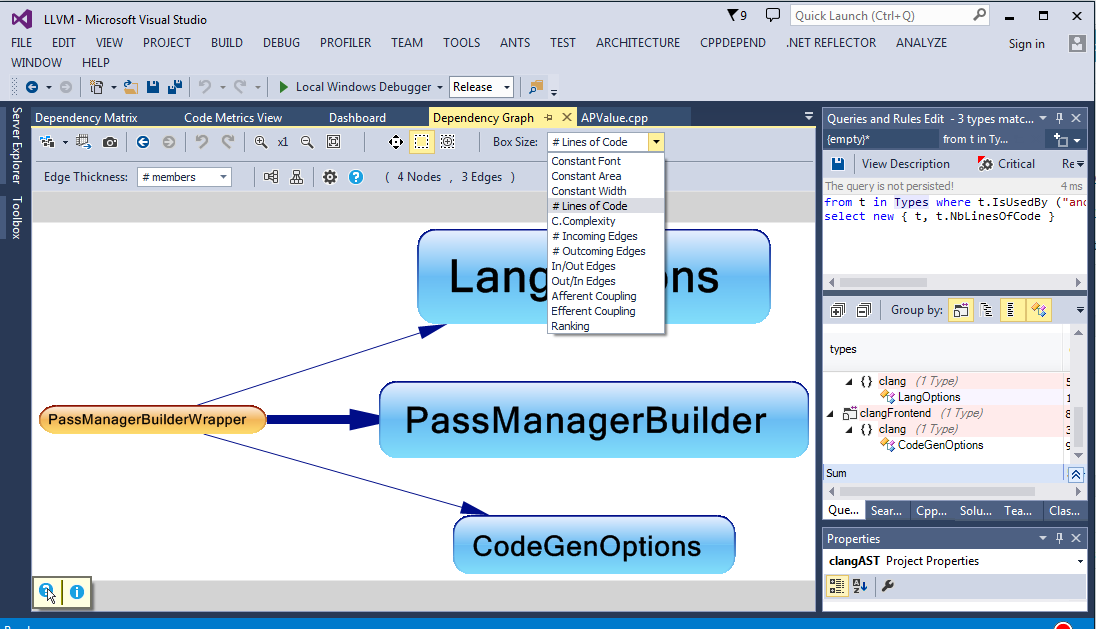Toggle the zoom-to-selection mouse mode
Viewport: 1096px width, 629px height.
pos(447,142)
